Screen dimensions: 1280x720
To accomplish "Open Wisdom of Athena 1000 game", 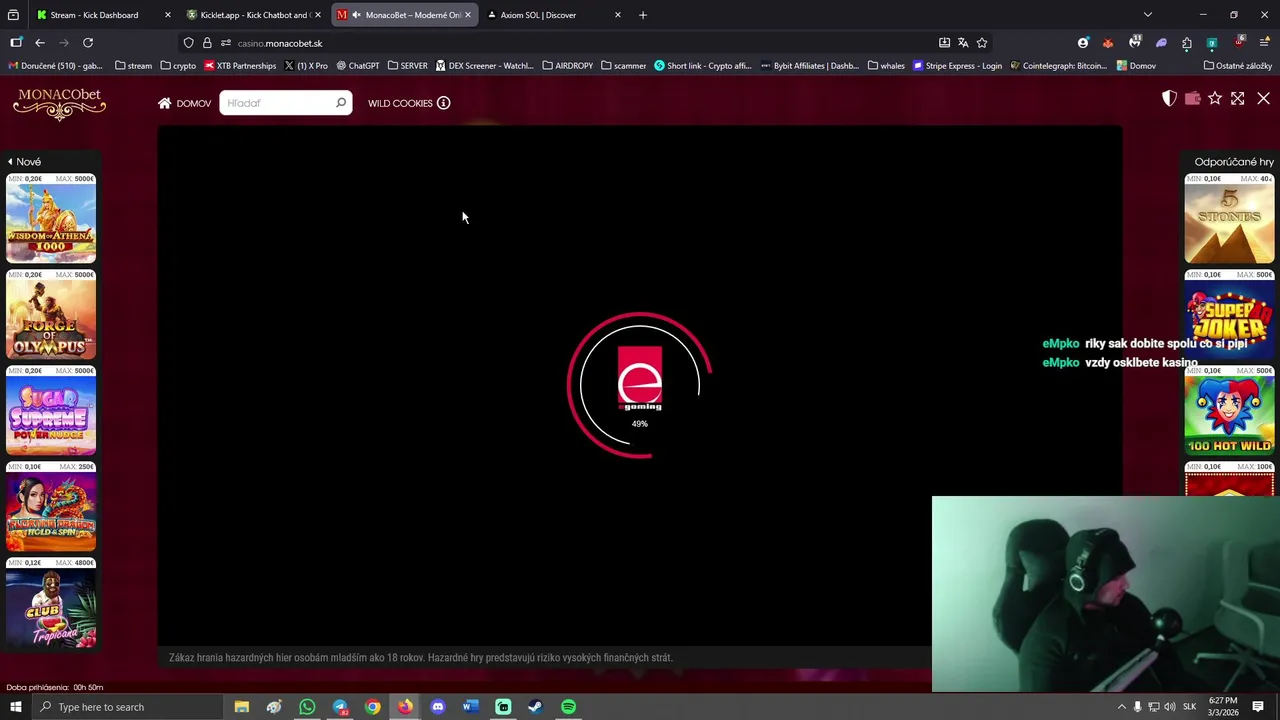I will (51, 218).
